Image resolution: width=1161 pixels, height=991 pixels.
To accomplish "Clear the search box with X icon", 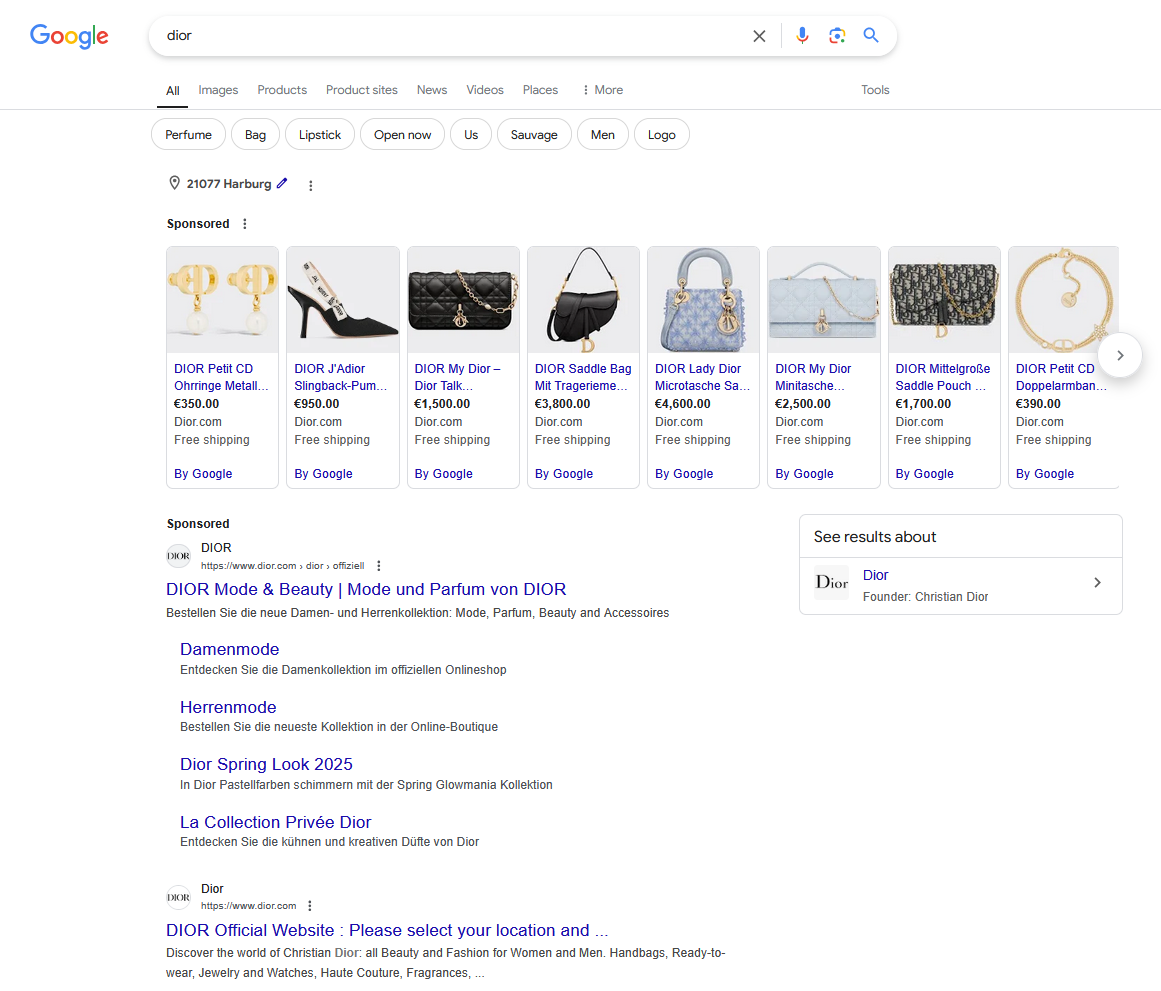I will coord(759,36).
